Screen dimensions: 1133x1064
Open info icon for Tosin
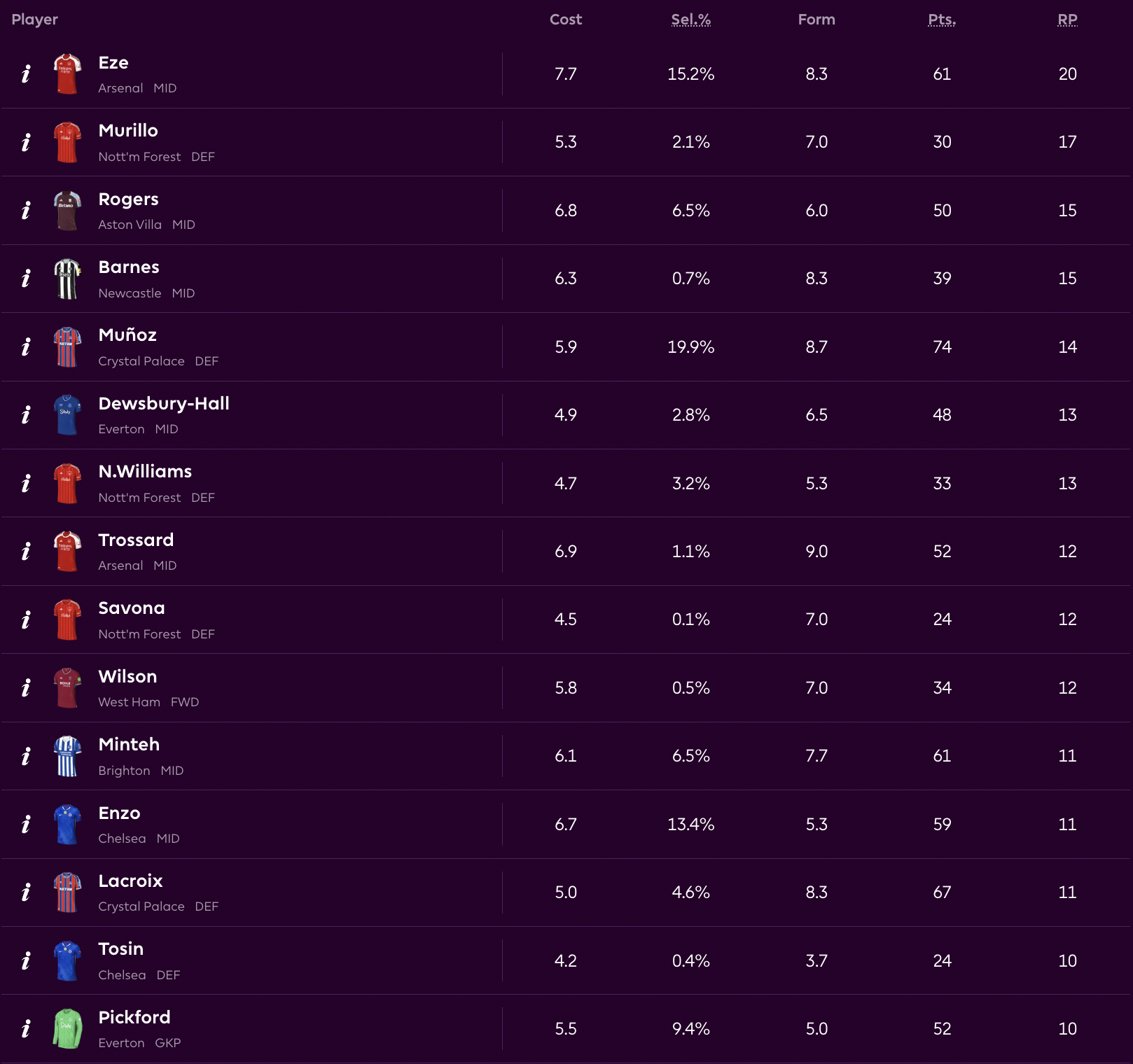click(x=26, y=961)
